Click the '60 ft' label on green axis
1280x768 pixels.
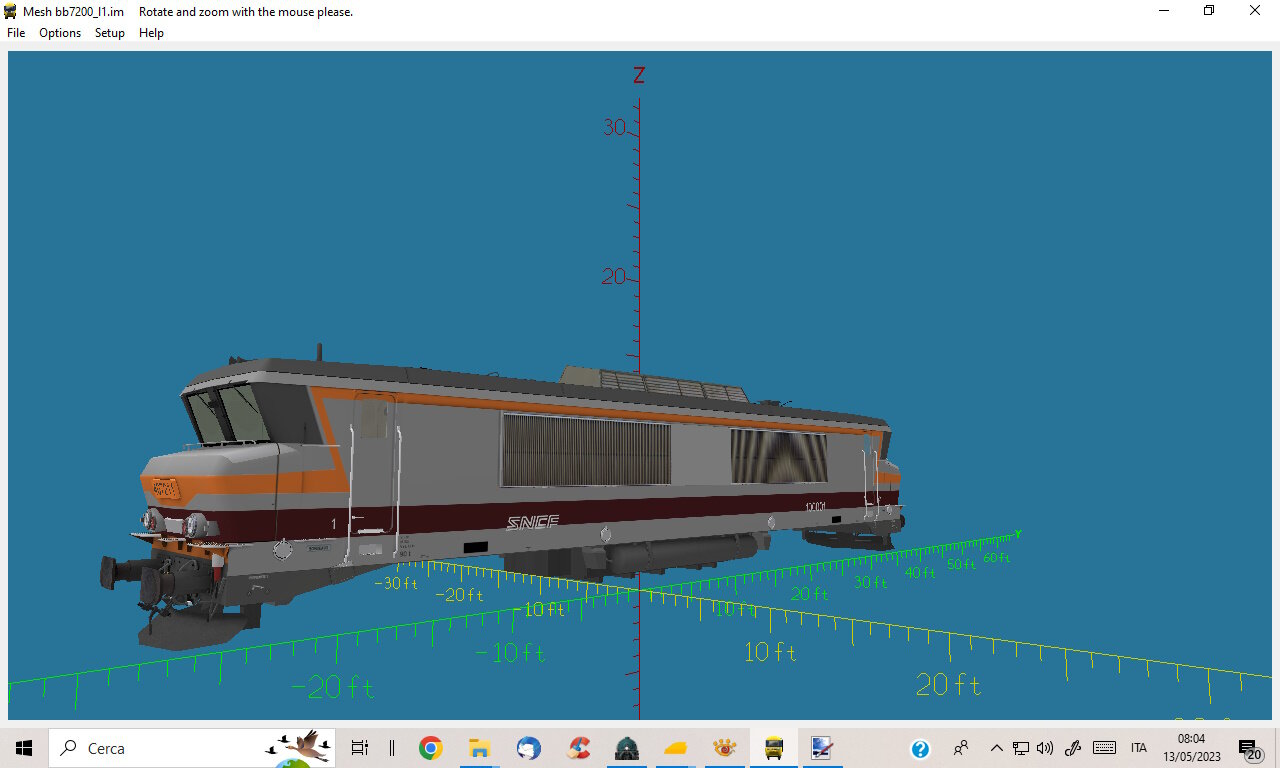coord(997,558)
